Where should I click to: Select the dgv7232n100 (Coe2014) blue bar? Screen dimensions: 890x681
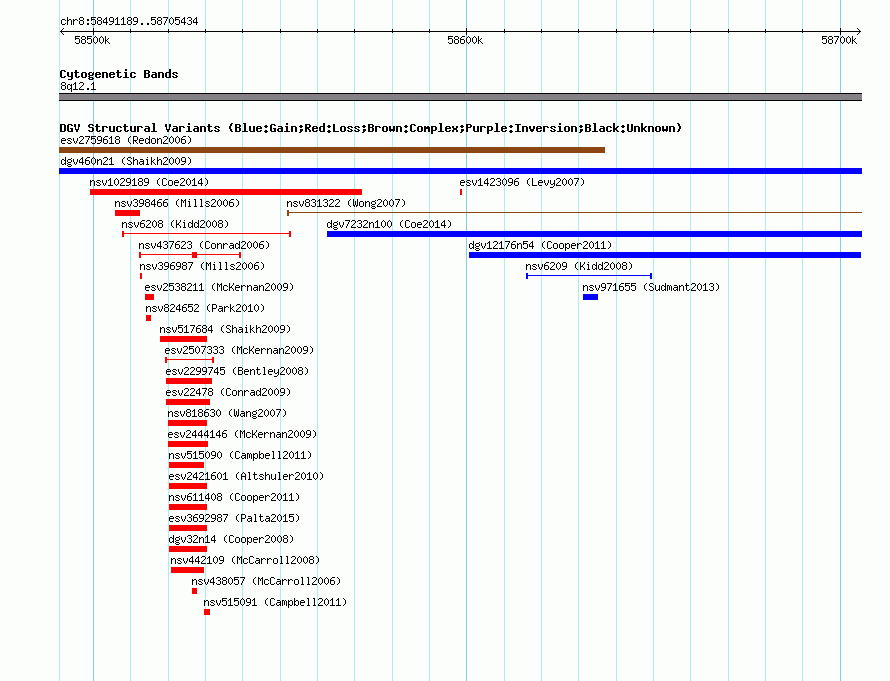tap(594, 234)
